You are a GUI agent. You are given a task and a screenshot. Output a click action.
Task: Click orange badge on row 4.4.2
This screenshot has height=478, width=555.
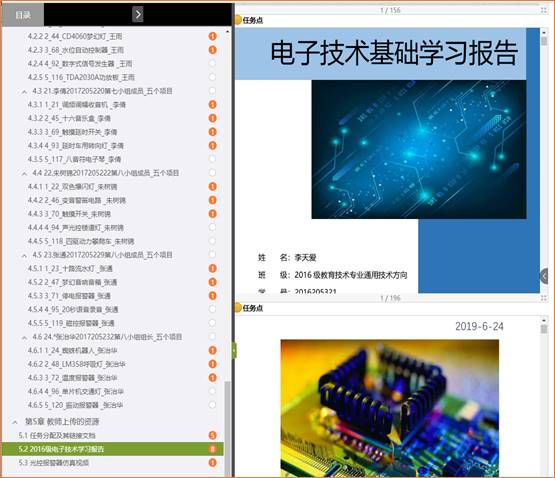pyautogui.click(x=212, y=200)
